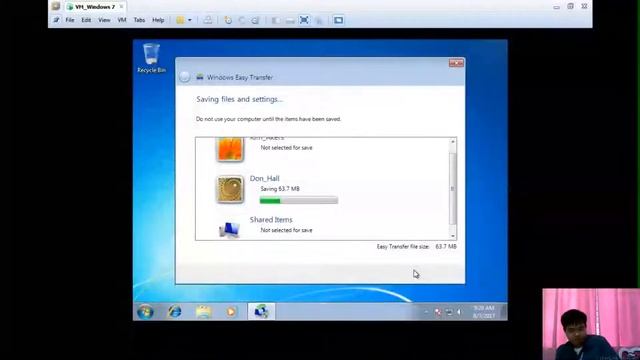
Task: Click revert to snapshot toolbar icon
Action: pos(242,20)
